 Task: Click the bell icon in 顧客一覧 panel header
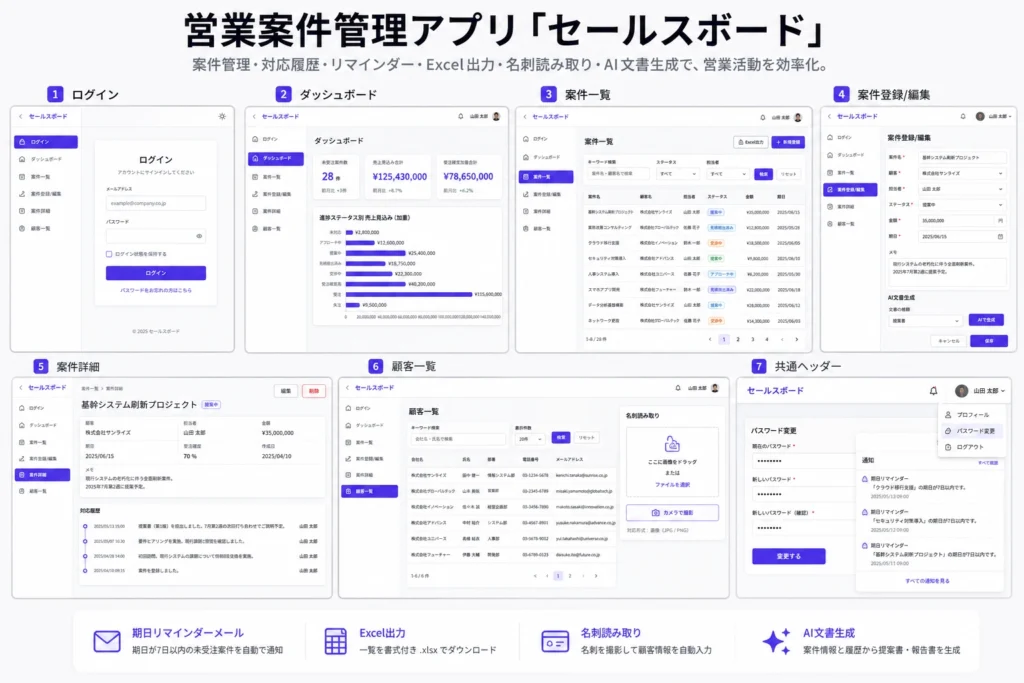click(x=678, y=388)
